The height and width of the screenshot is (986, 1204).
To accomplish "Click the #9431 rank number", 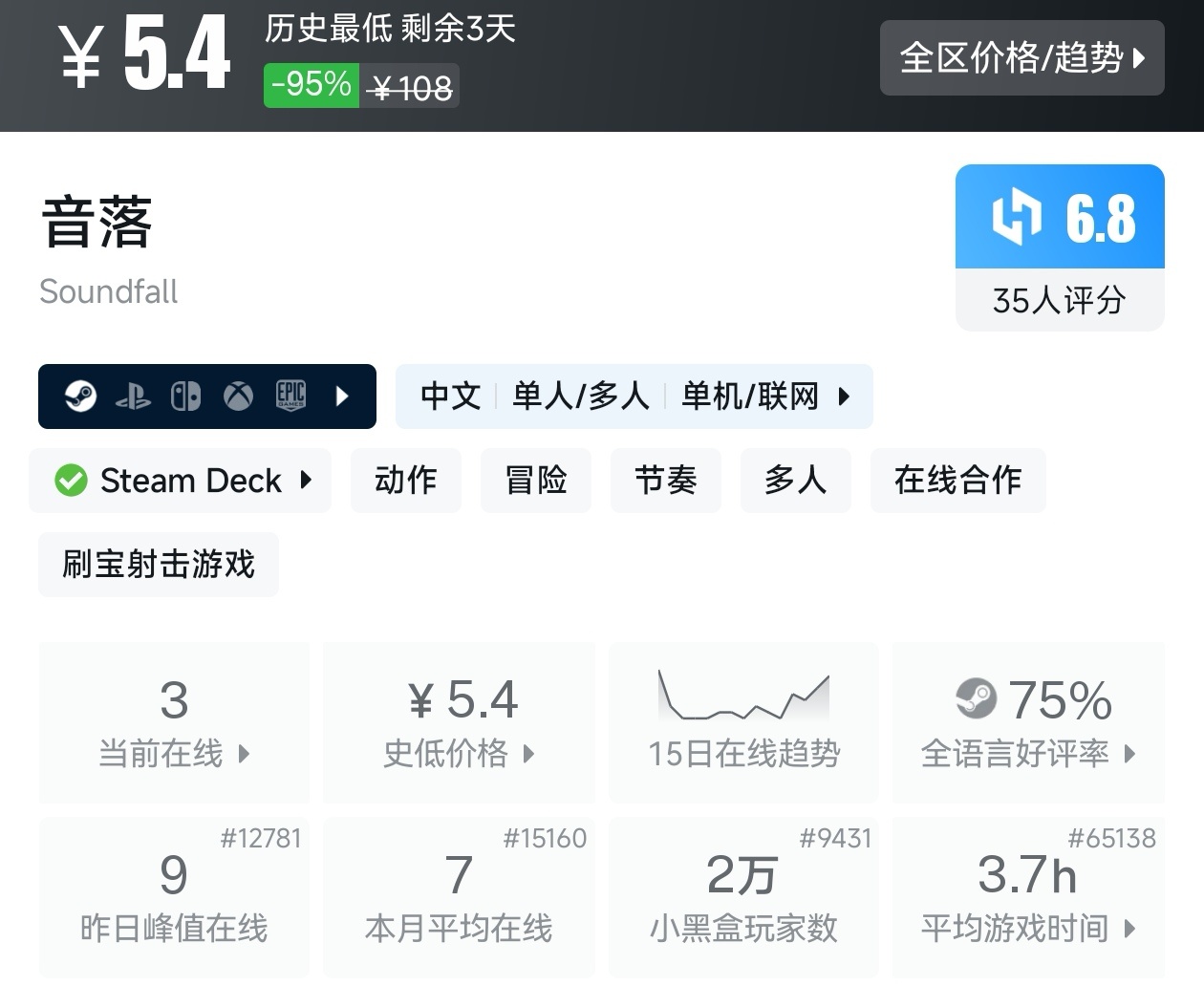I will pos(836,839).
